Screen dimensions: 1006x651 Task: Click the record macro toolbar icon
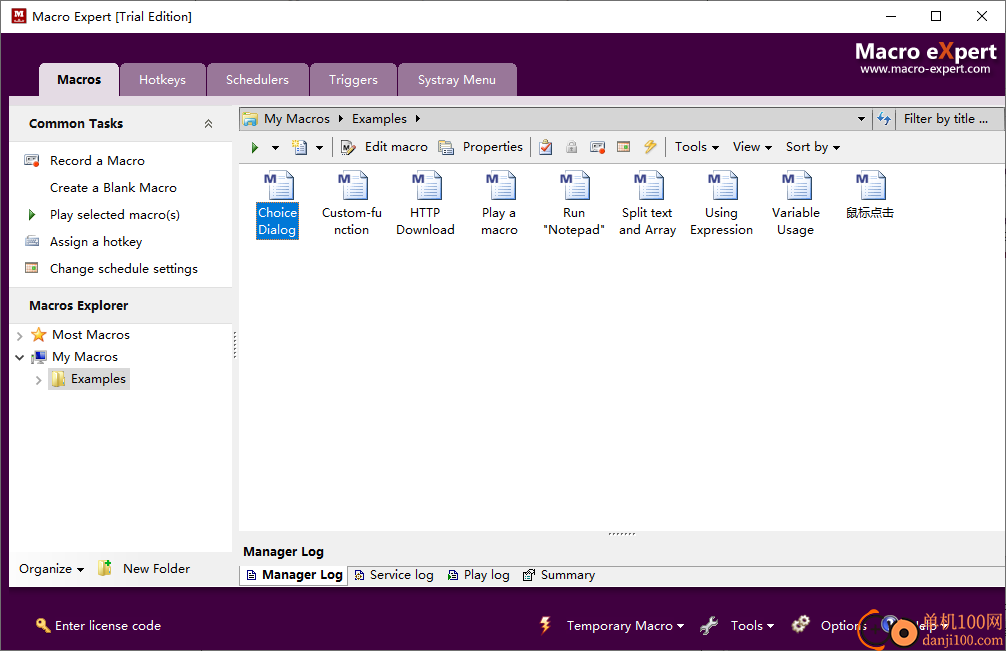(597, 147)
